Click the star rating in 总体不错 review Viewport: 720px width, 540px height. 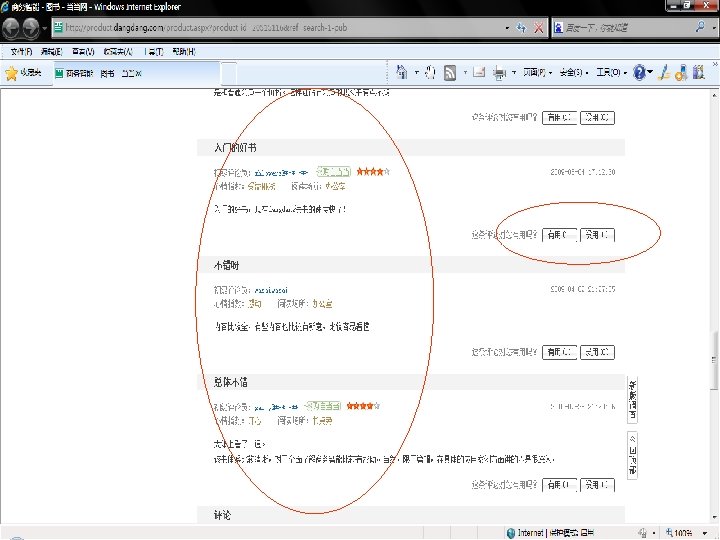pos(363,406)
